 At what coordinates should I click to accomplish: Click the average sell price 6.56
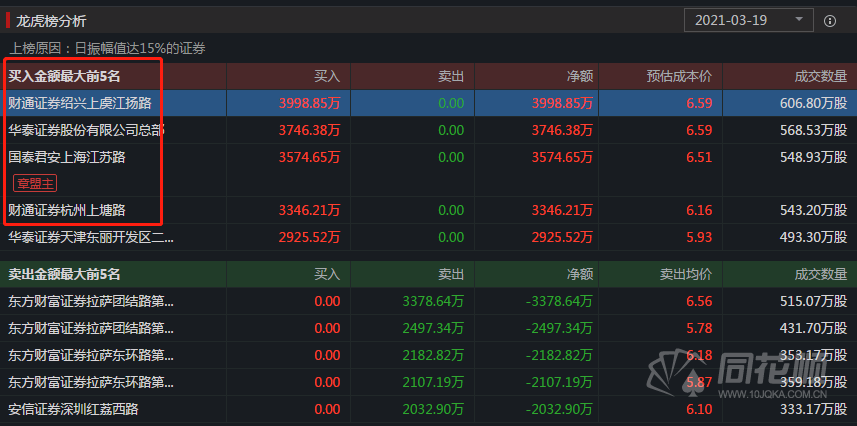700,301
